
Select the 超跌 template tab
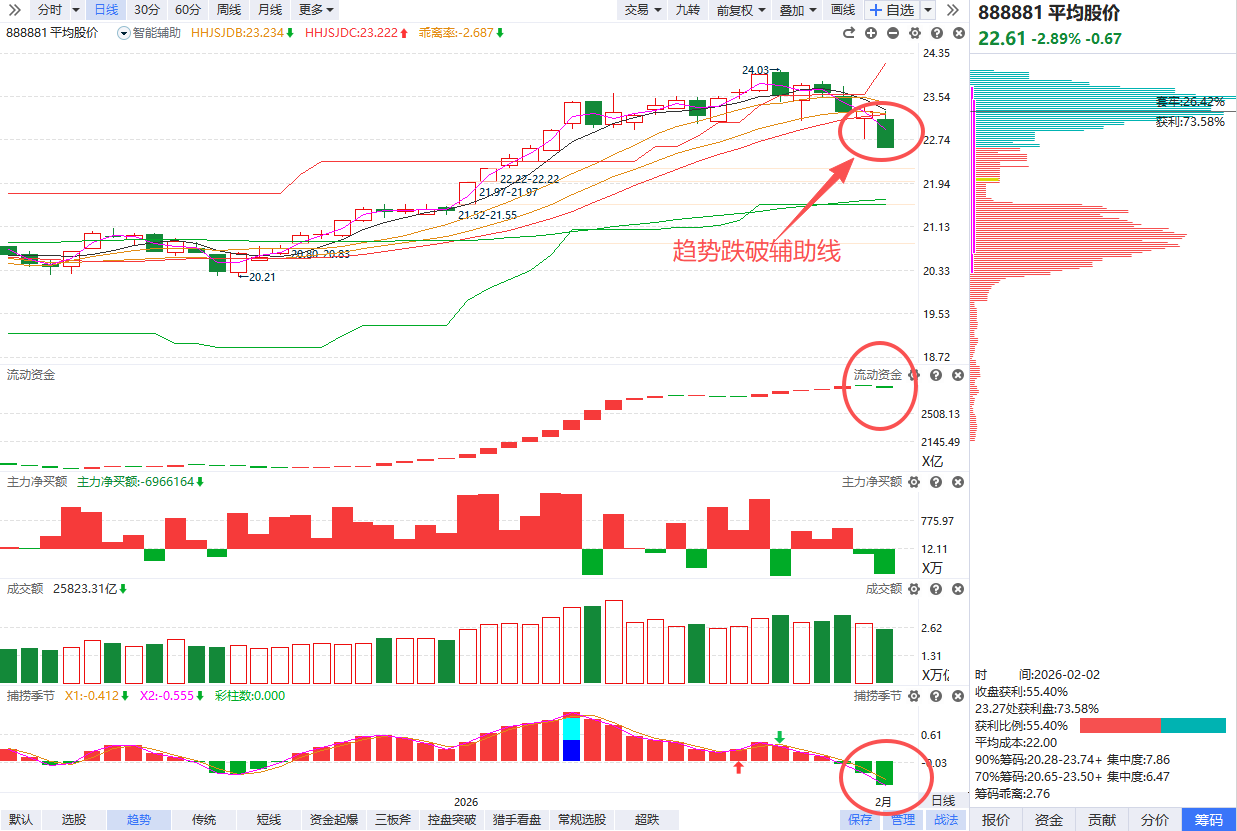(647, 820)
